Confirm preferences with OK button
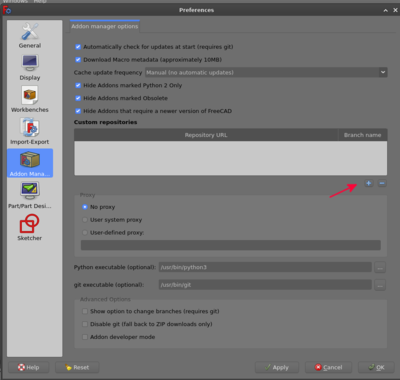Screen dimensions: 400x380 (377, 367)
